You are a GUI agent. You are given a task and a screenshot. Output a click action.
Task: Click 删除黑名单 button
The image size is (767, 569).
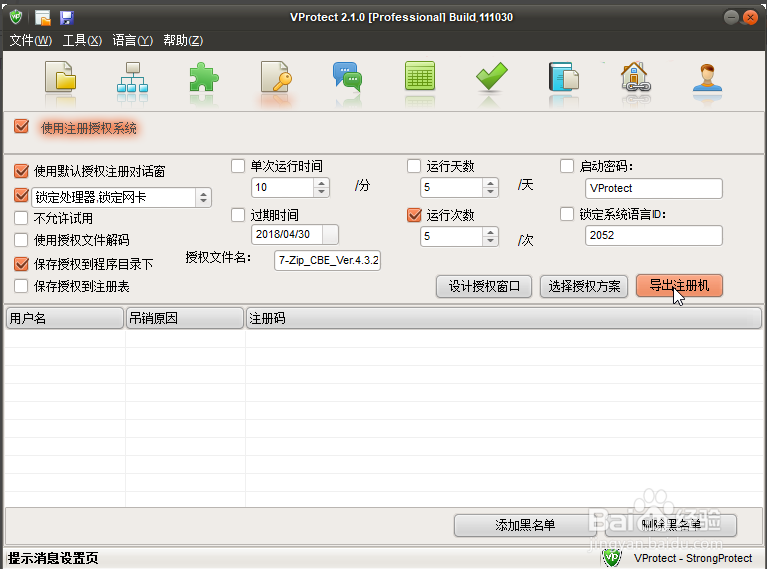click(x=671, y=525)
